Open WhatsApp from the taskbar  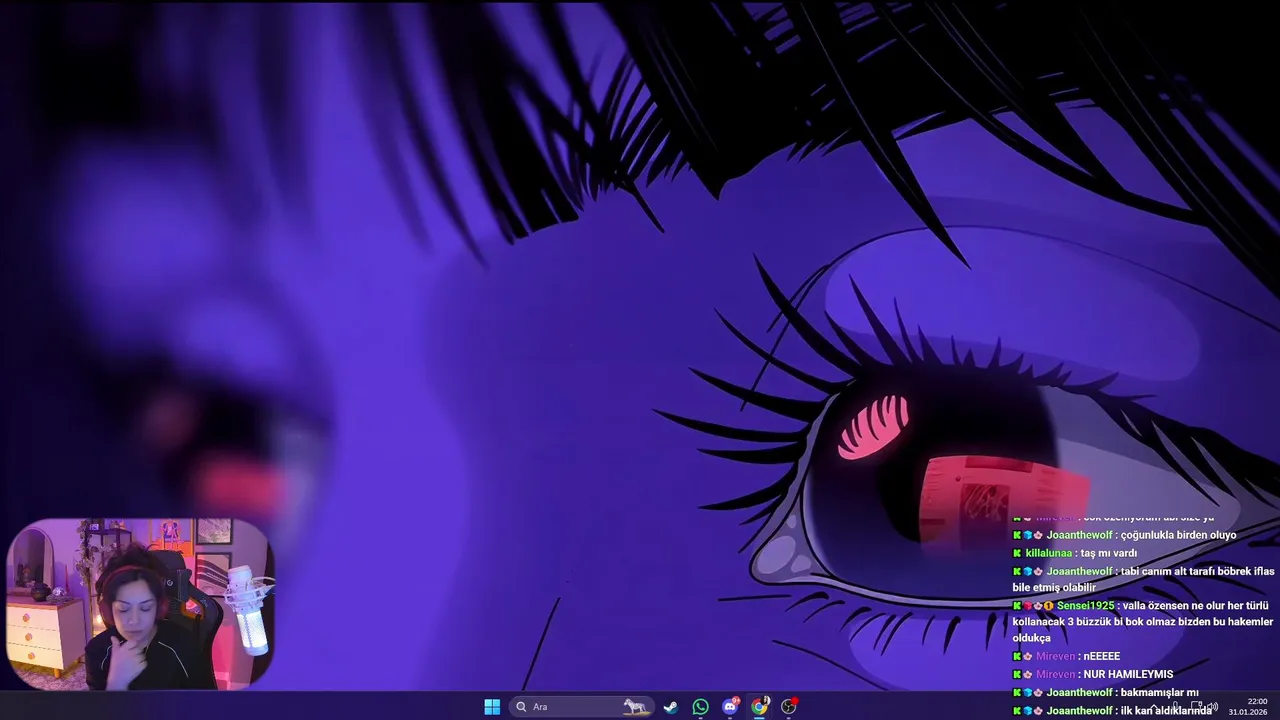[700, 707]
